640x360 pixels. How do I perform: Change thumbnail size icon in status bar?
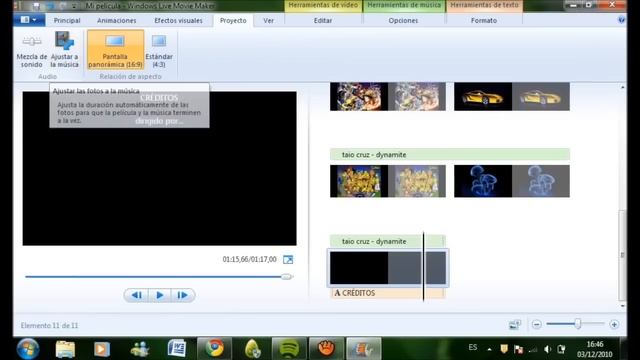coord(515,324)
